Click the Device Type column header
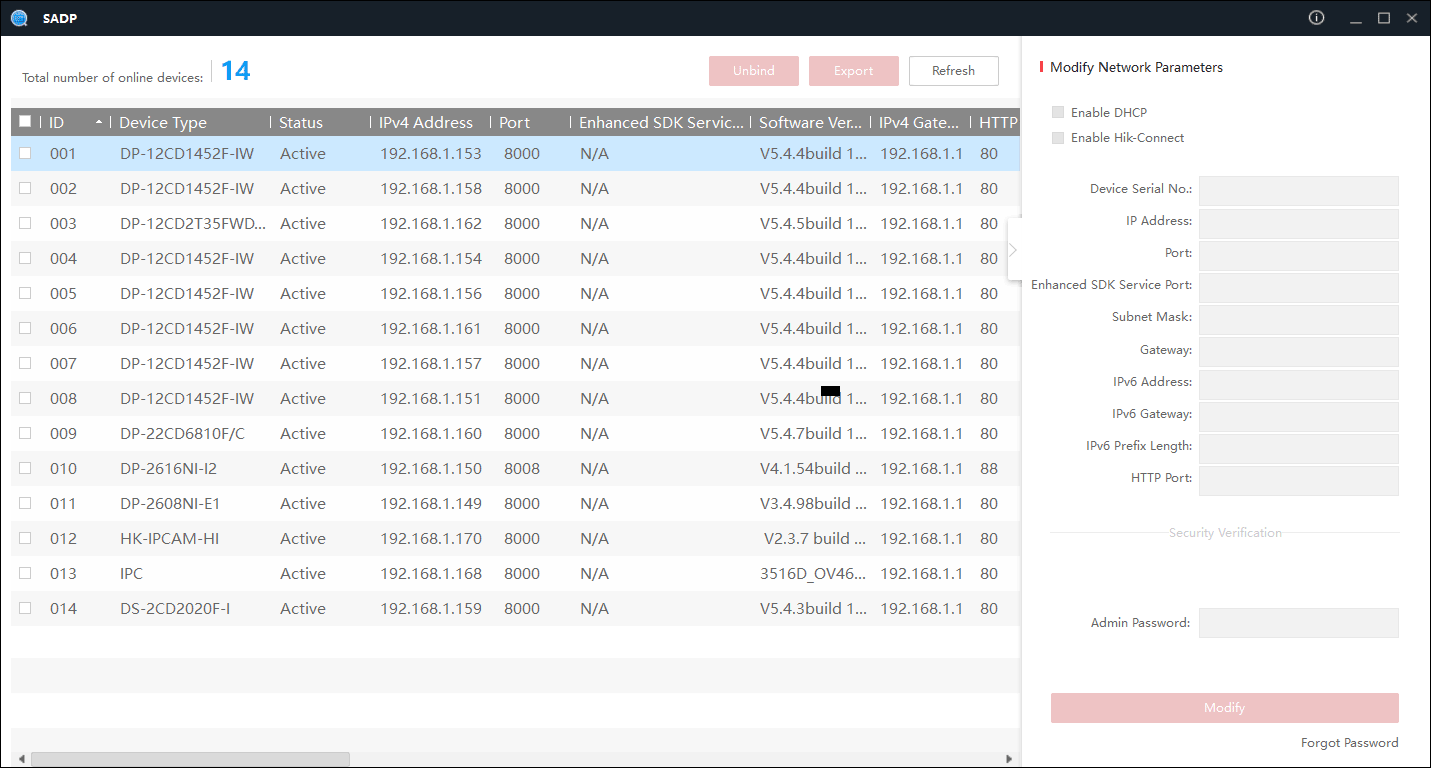Viewport: 1431px width, 768px height. click(163, 122)
